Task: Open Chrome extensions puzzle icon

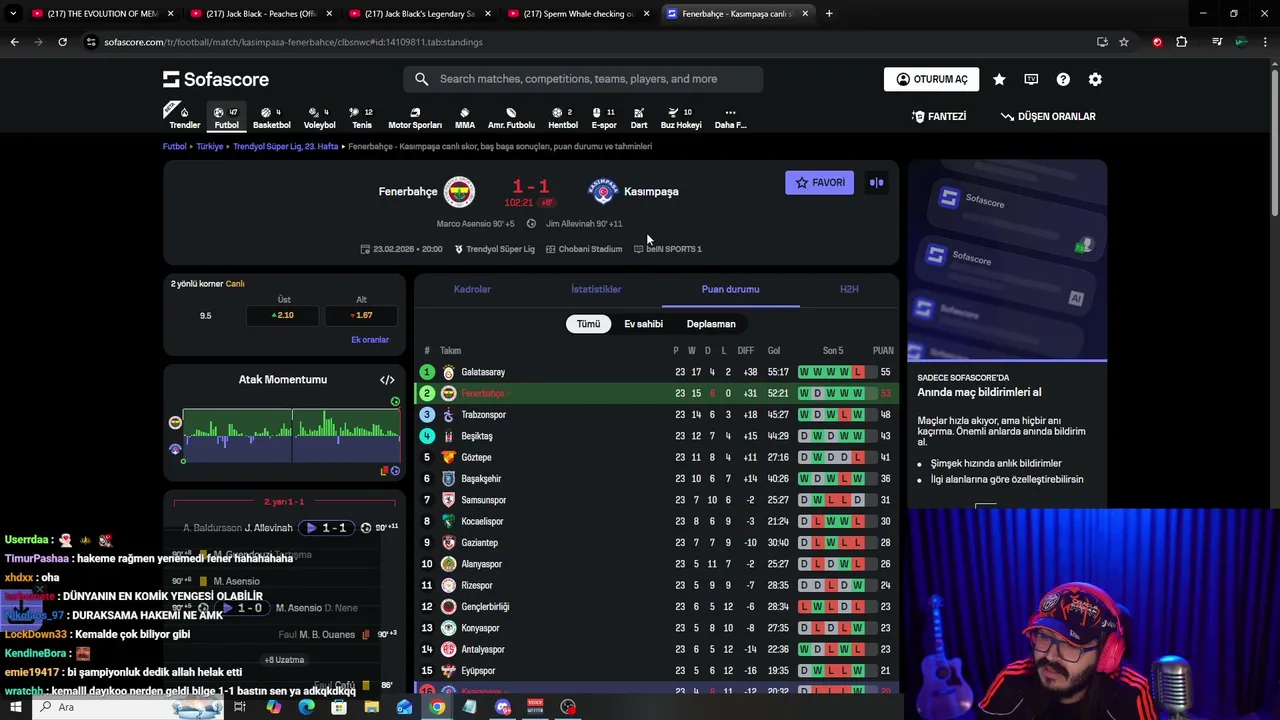Action: [1181, 42]
